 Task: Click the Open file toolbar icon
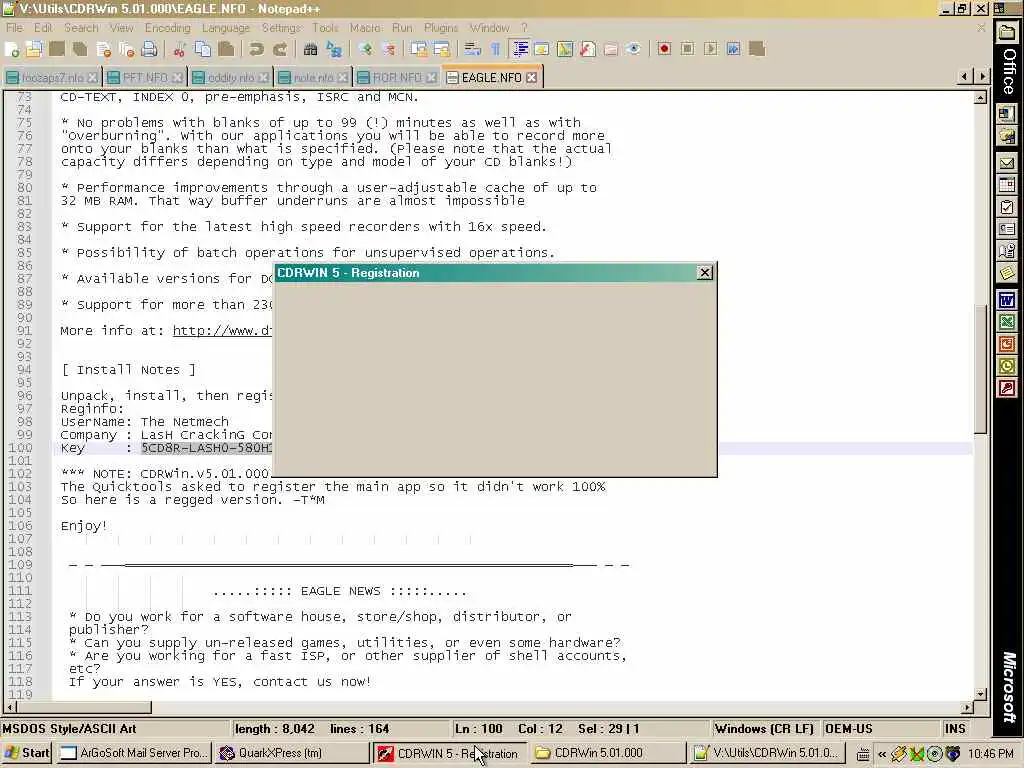click(x=34, y=50)
